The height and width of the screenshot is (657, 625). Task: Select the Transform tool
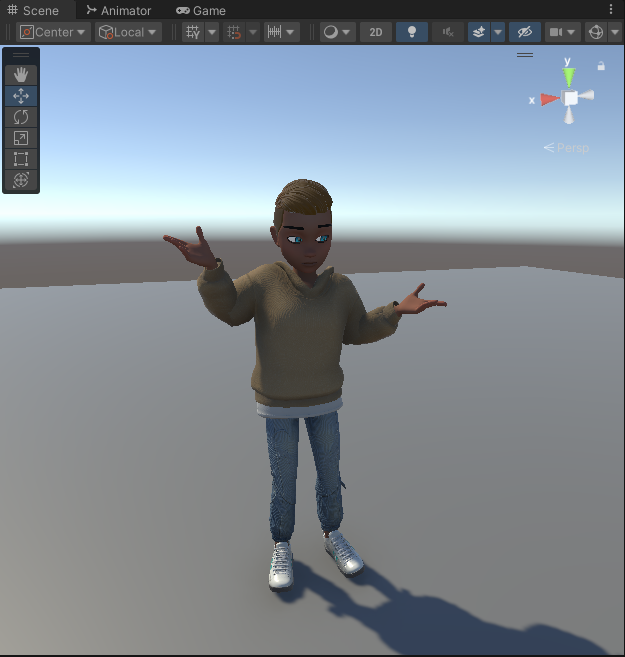click(21, 180)
